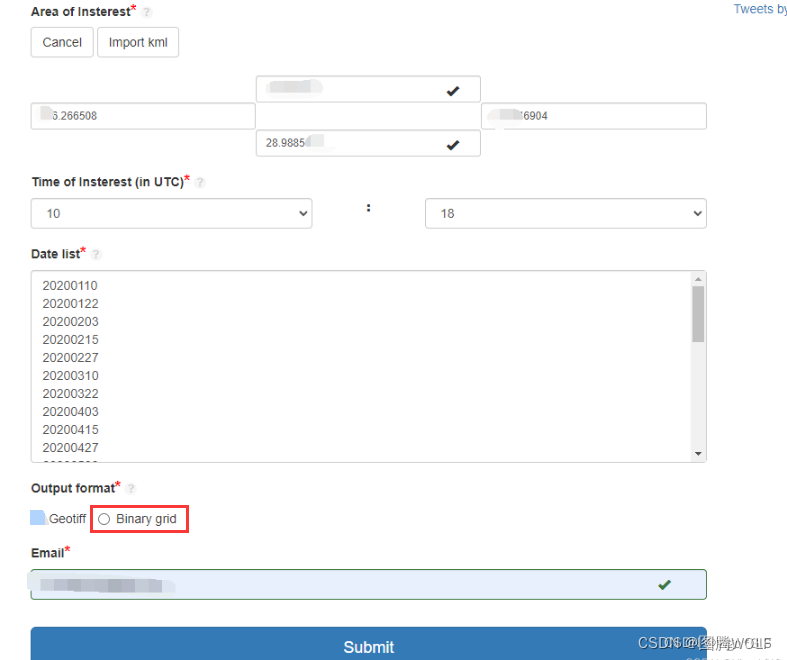The image size is (787, 660).
Task: Select the Binary grid radio button
Action: point(104,519)
